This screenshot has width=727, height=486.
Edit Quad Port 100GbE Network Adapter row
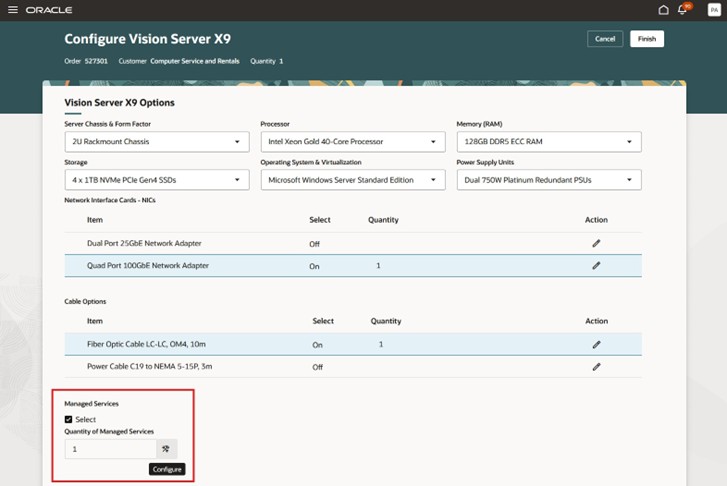click(596, 266)
